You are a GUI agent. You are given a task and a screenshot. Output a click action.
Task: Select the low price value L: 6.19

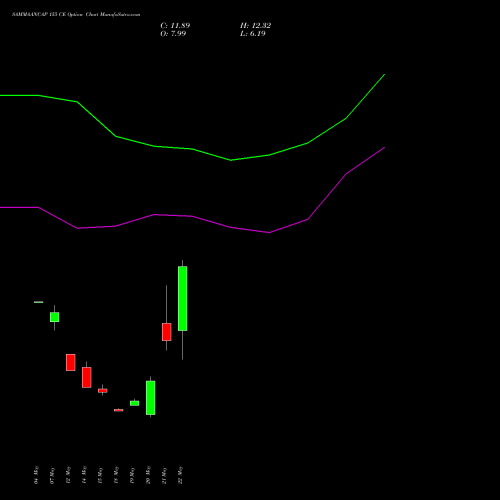(x=253, y=34)
